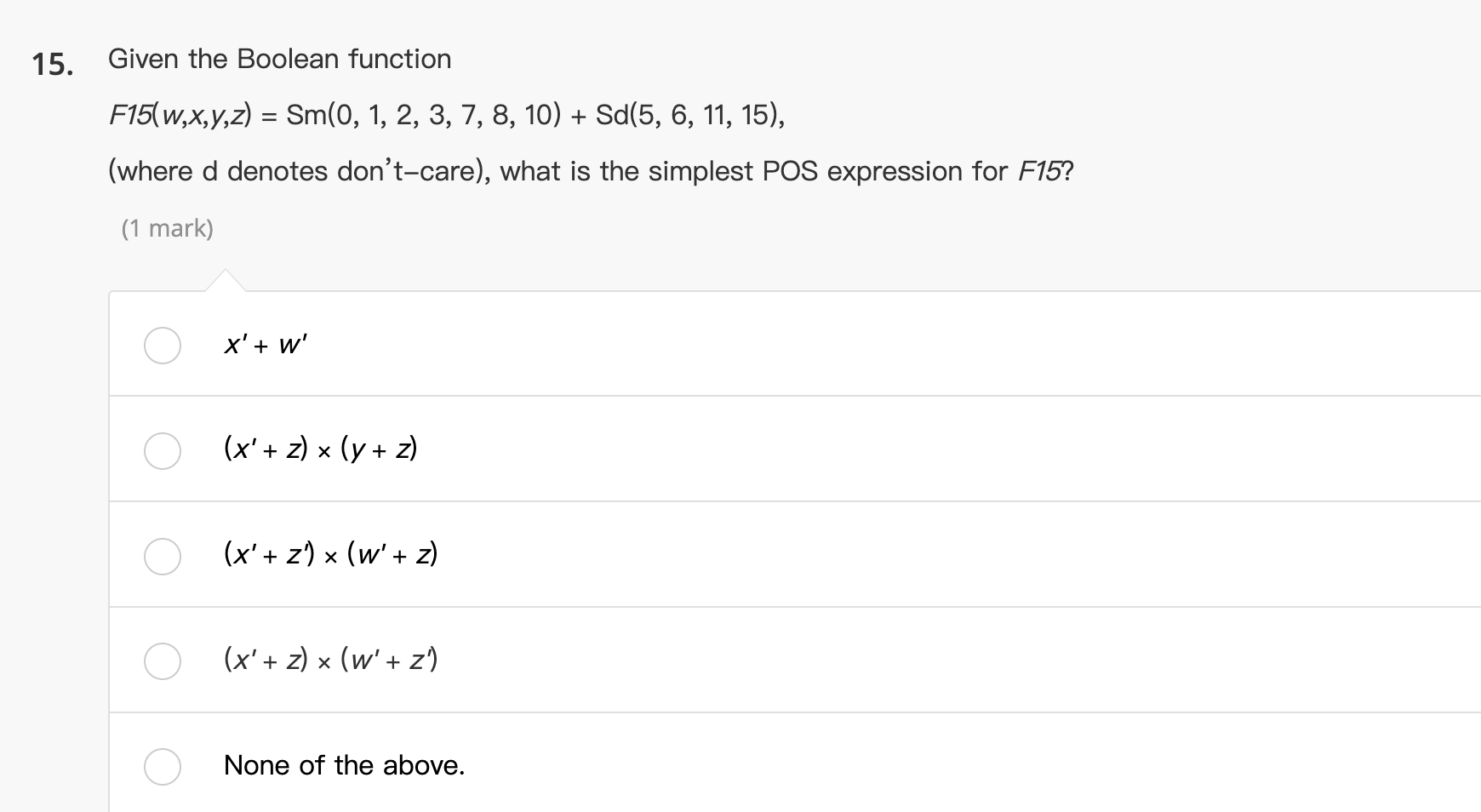This screenshot has width=1481, height=812.
Task: Click the answer panel pointer arrow
Action: click(226, 281)
